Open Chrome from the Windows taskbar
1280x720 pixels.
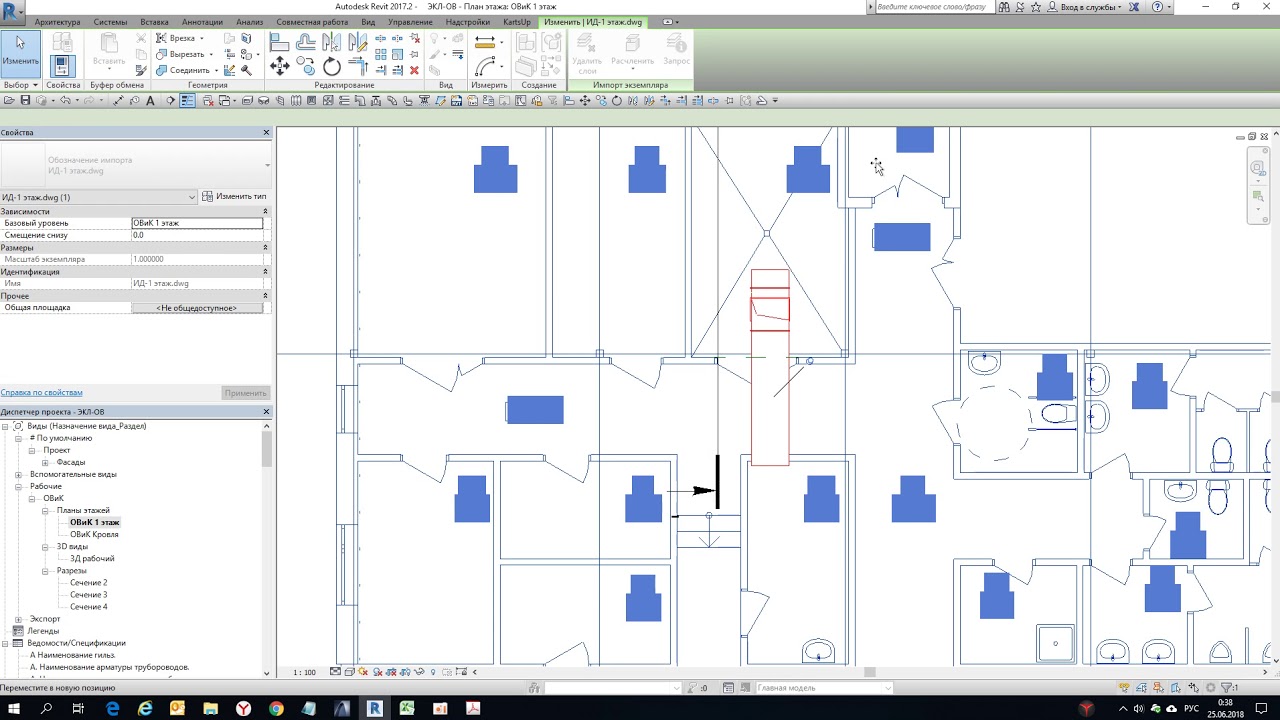pos(276,708)
